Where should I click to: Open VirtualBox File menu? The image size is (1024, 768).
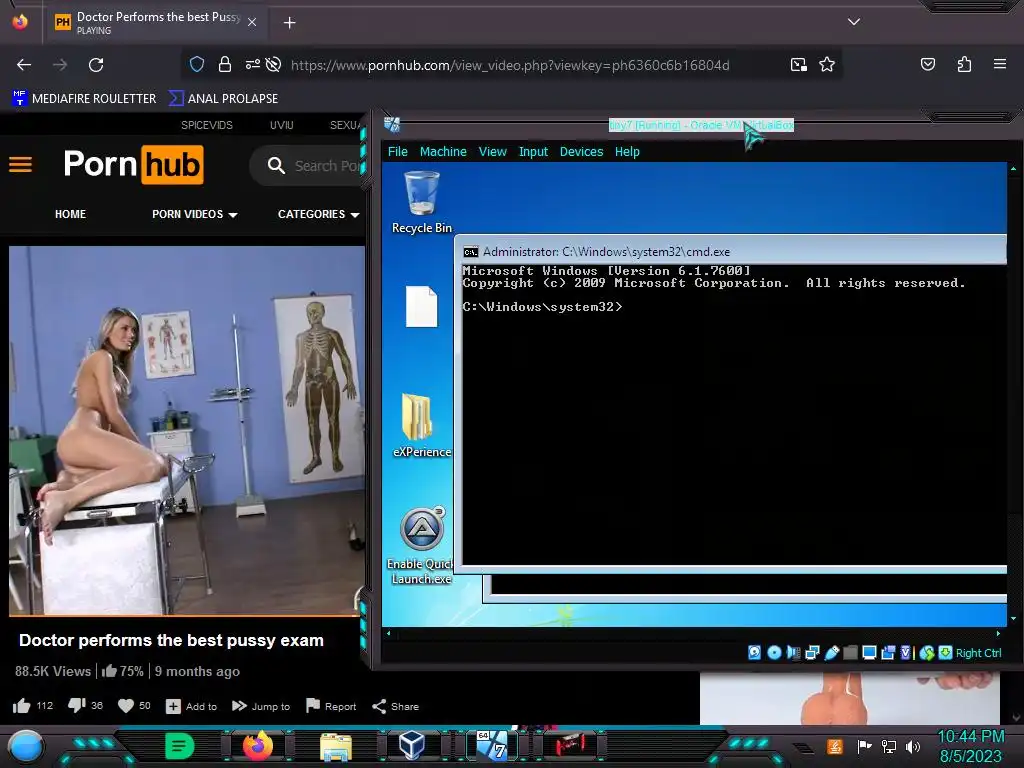pos(397,152)
